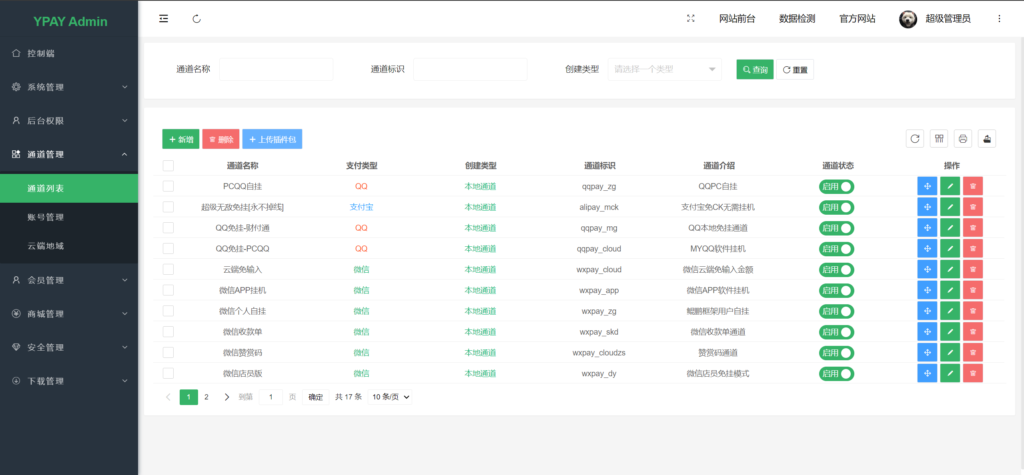The width and height of the screenshot is (1024, 475).
Task: Expand the 商城管理 sidebar menu
Action: [x=69, y=314]
